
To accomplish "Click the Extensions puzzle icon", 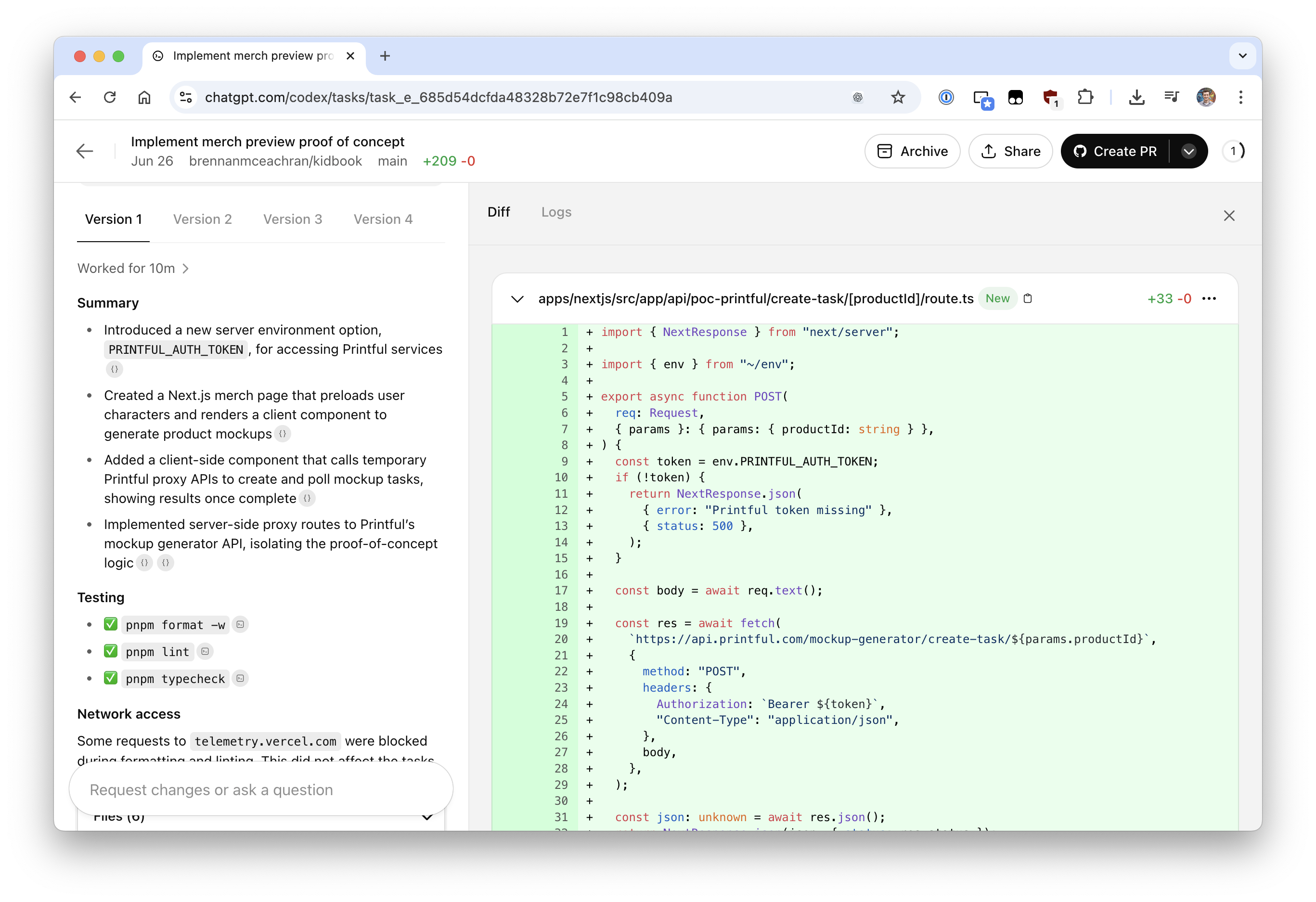I will coord(1085,97).
